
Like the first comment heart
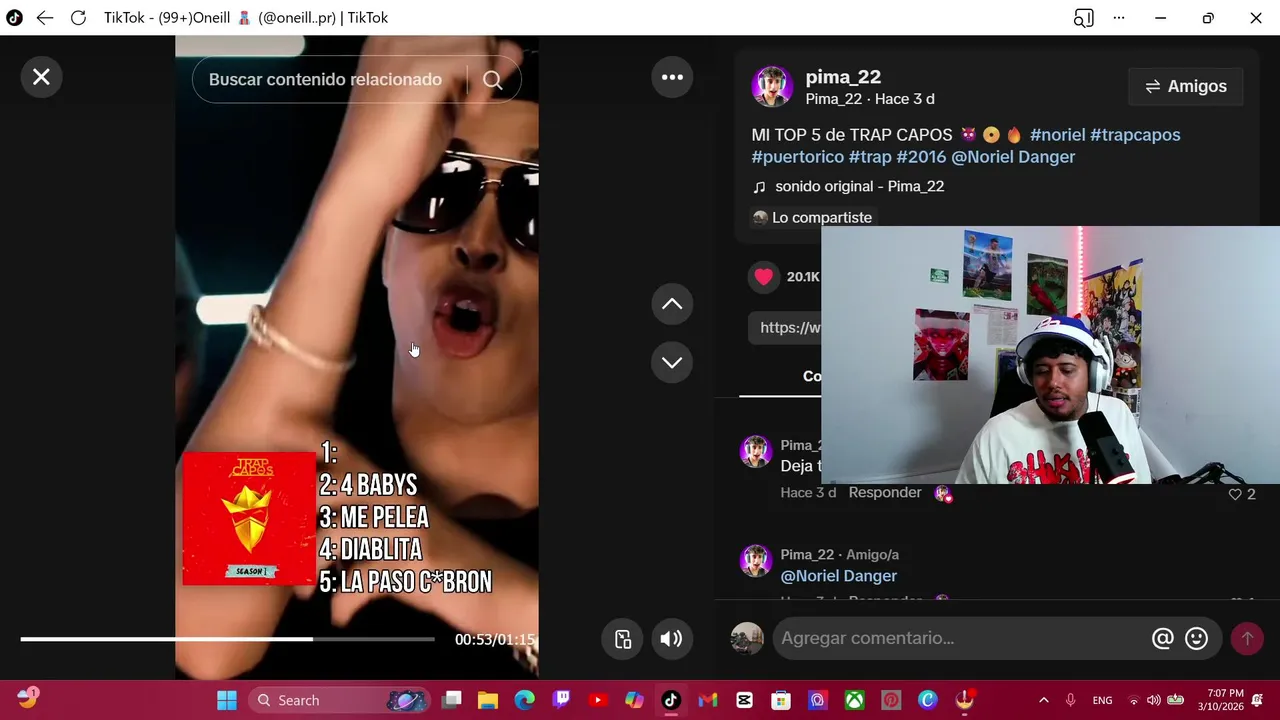click(x=1235, y=494)
